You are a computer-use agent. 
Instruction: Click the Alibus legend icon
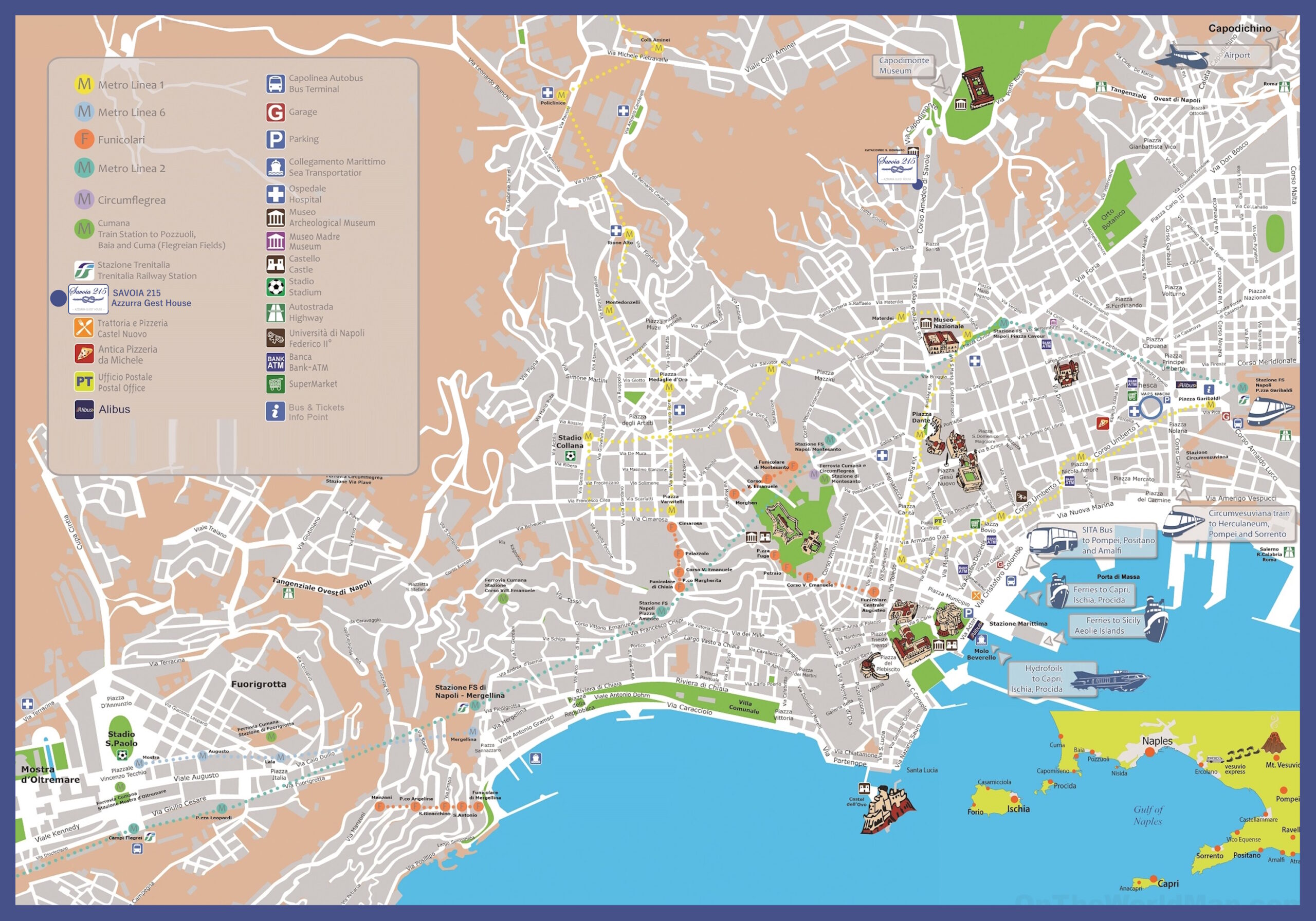click(84, 410)
